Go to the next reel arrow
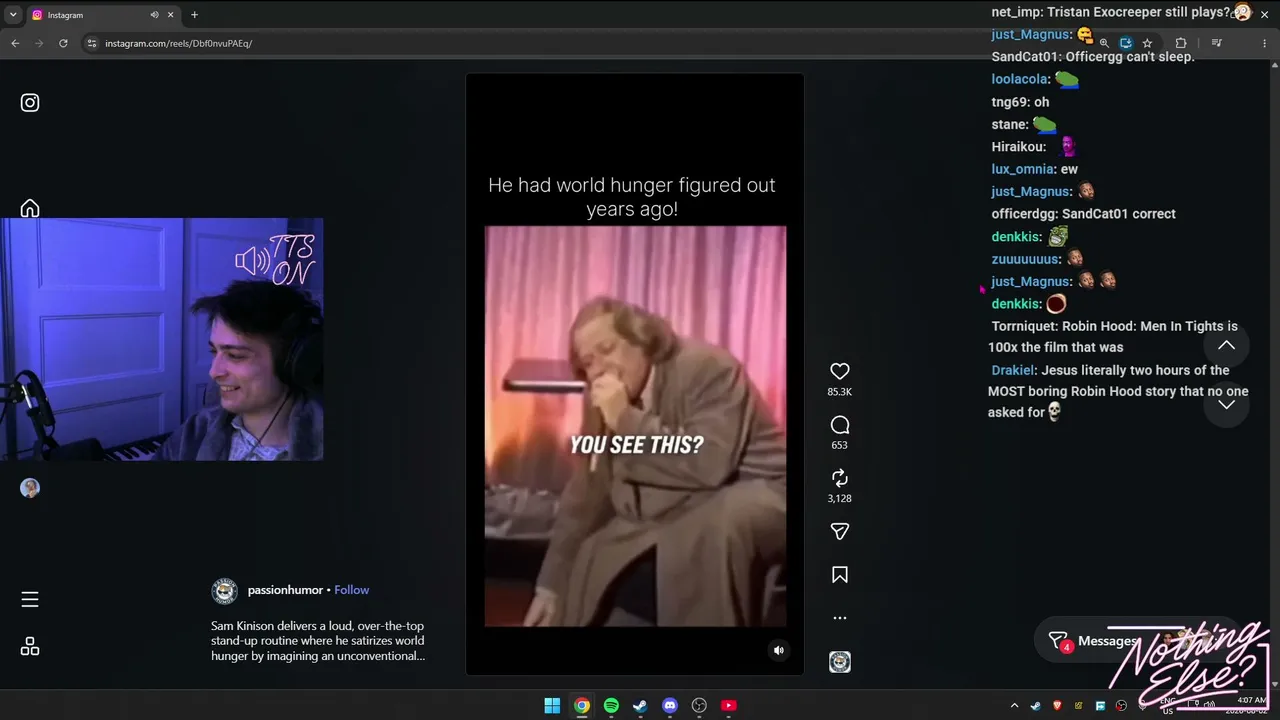The width and height of the screenshot is (1280, 720). pyautogui.click(x=1226, y=404)
